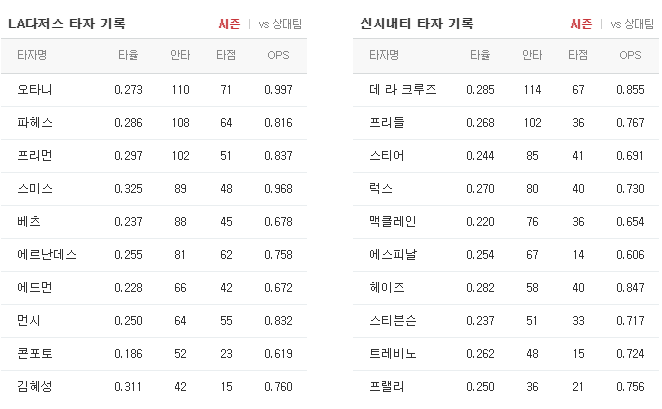662x409 pixels.
Task: Click OPS header in LA다저스 table
Action: coord(278,55)
